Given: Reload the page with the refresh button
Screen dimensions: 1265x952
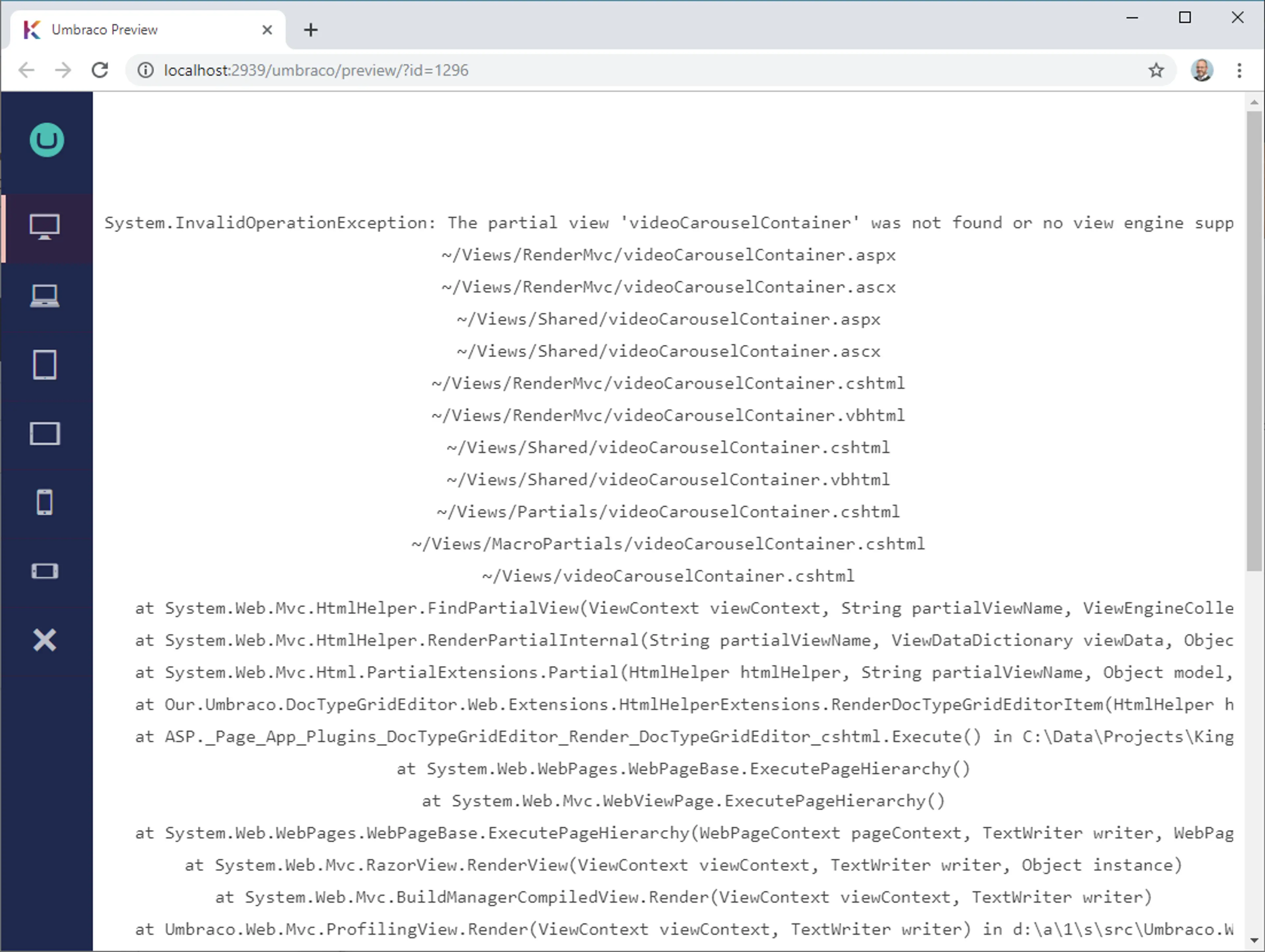Looking at the screenshot, I should point(100,70).
